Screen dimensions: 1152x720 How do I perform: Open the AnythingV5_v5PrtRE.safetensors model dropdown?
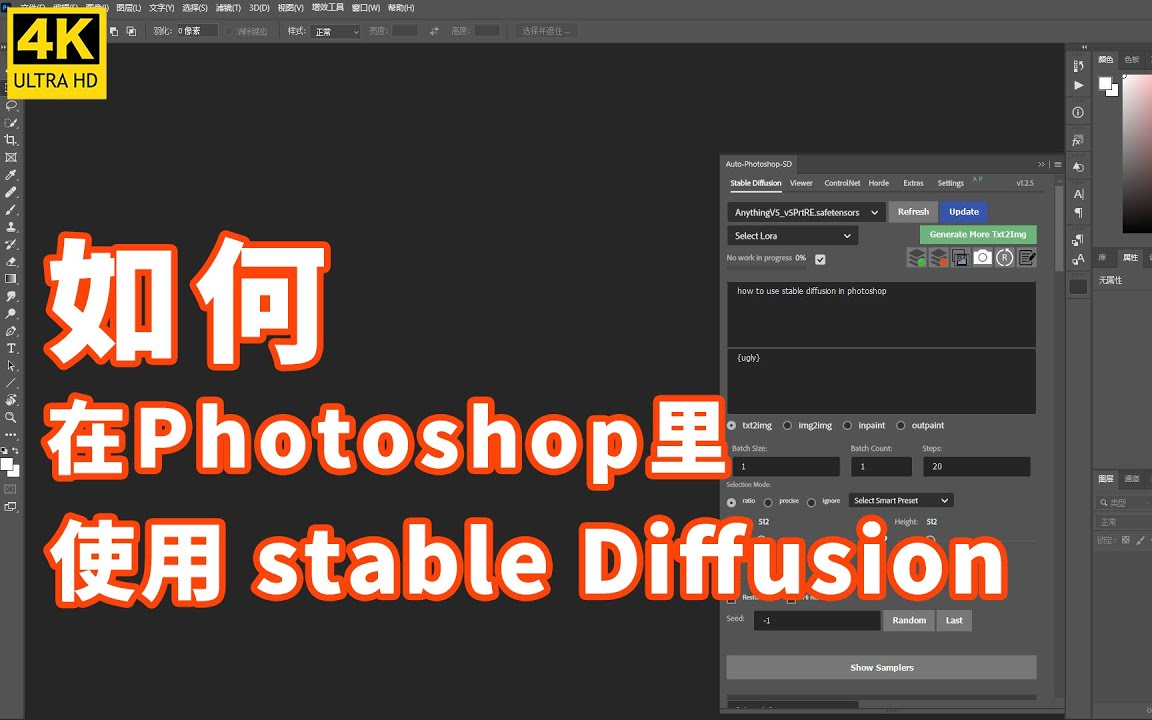point(804,212)
